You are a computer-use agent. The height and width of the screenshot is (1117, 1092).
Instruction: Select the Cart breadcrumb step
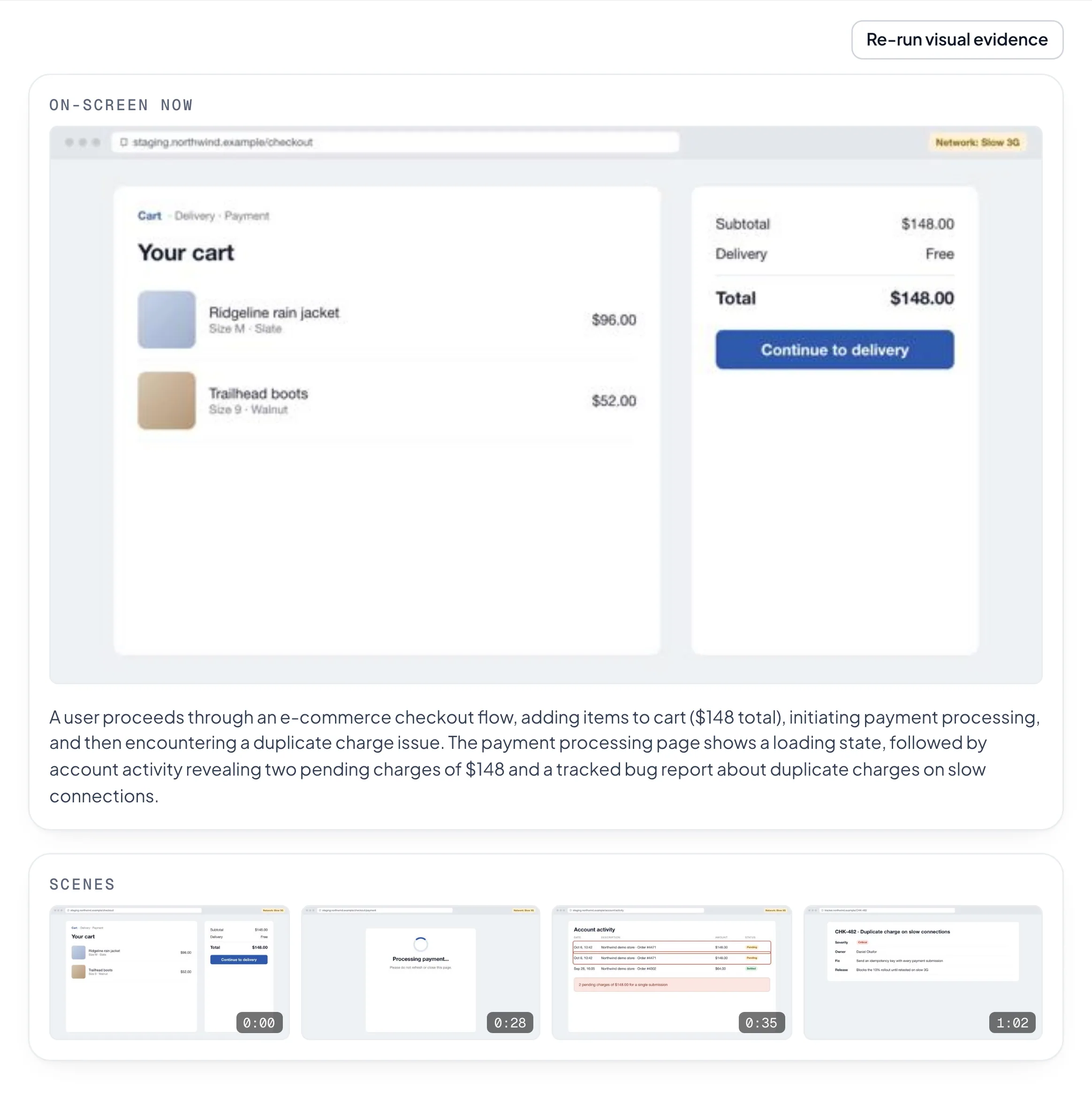coord(149,216)
